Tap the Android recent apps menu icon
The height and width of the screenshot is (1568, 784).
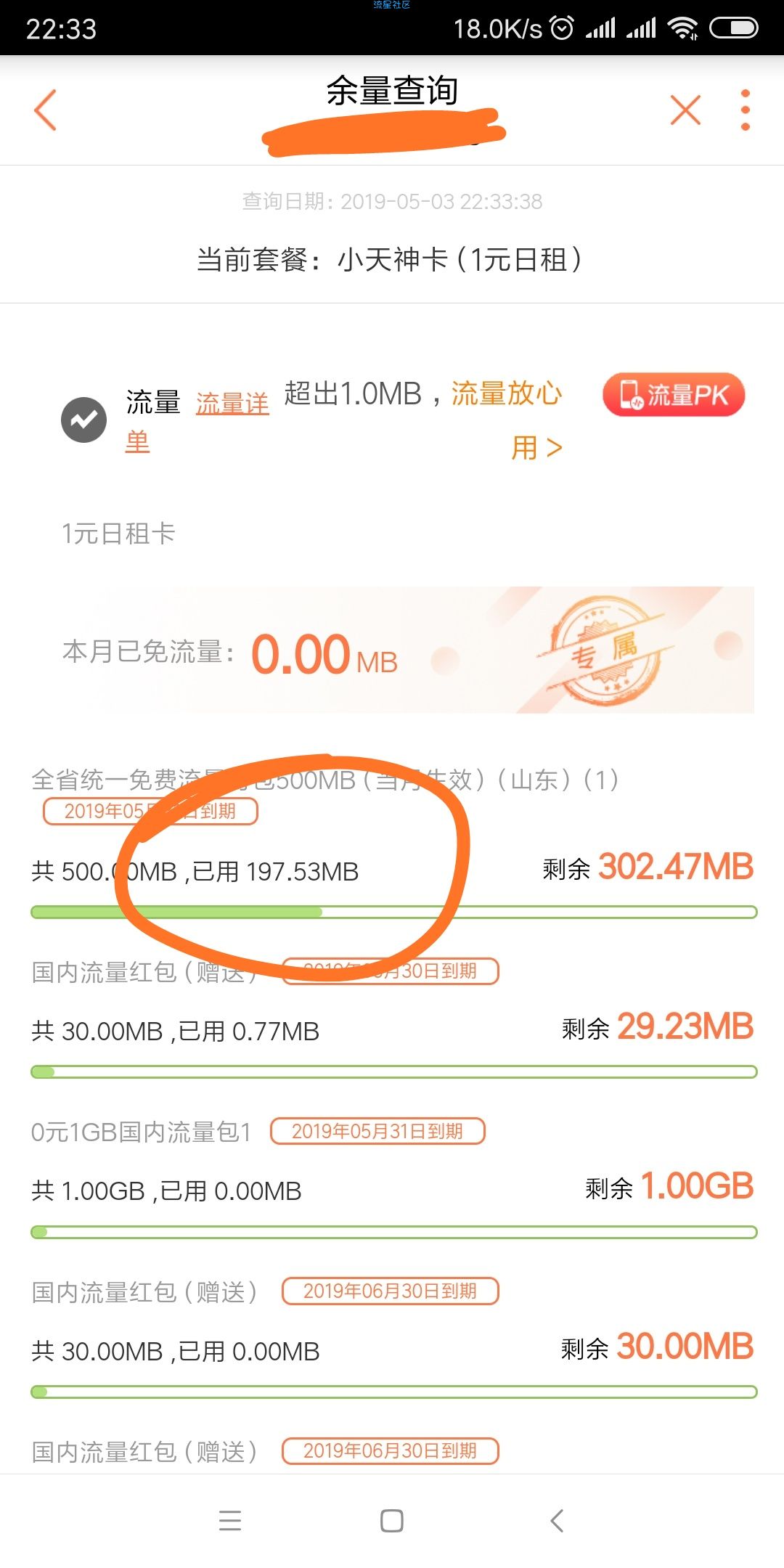[x=230, y=1520]
